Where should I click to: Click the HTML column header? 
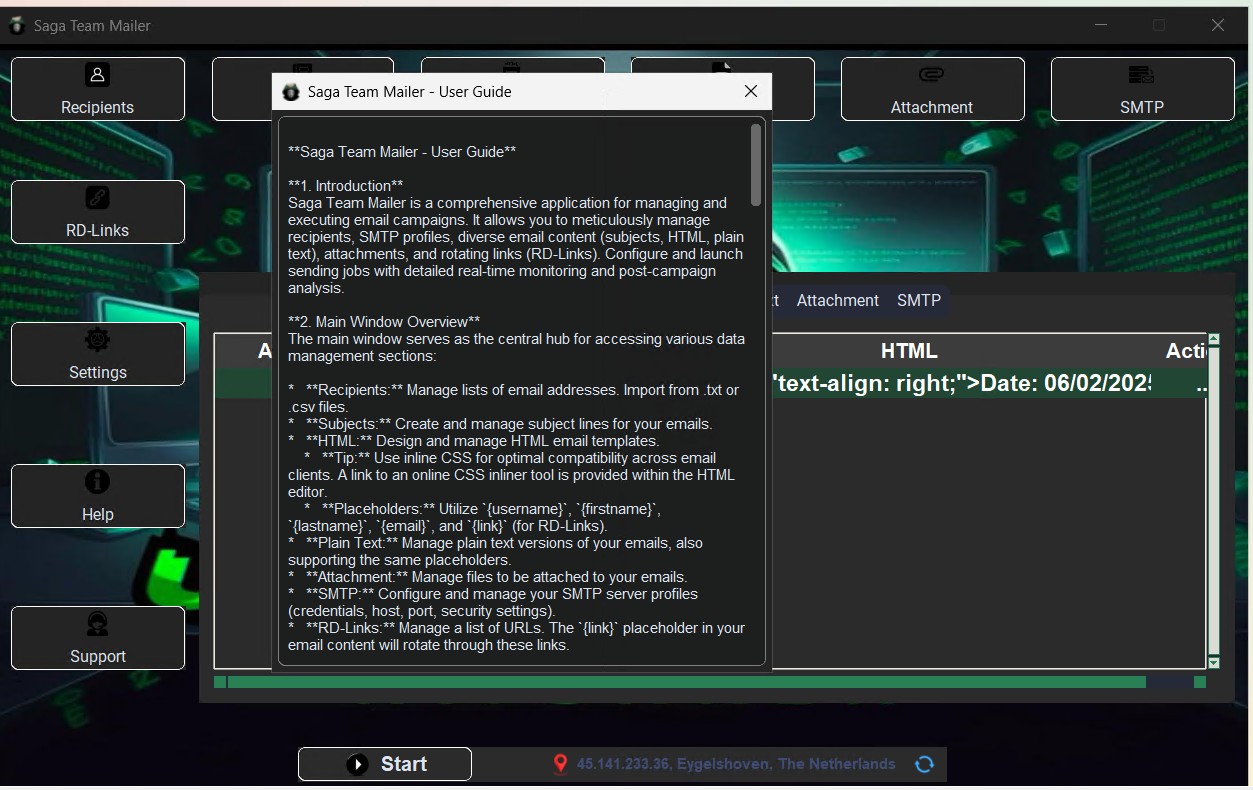[909, 351]
